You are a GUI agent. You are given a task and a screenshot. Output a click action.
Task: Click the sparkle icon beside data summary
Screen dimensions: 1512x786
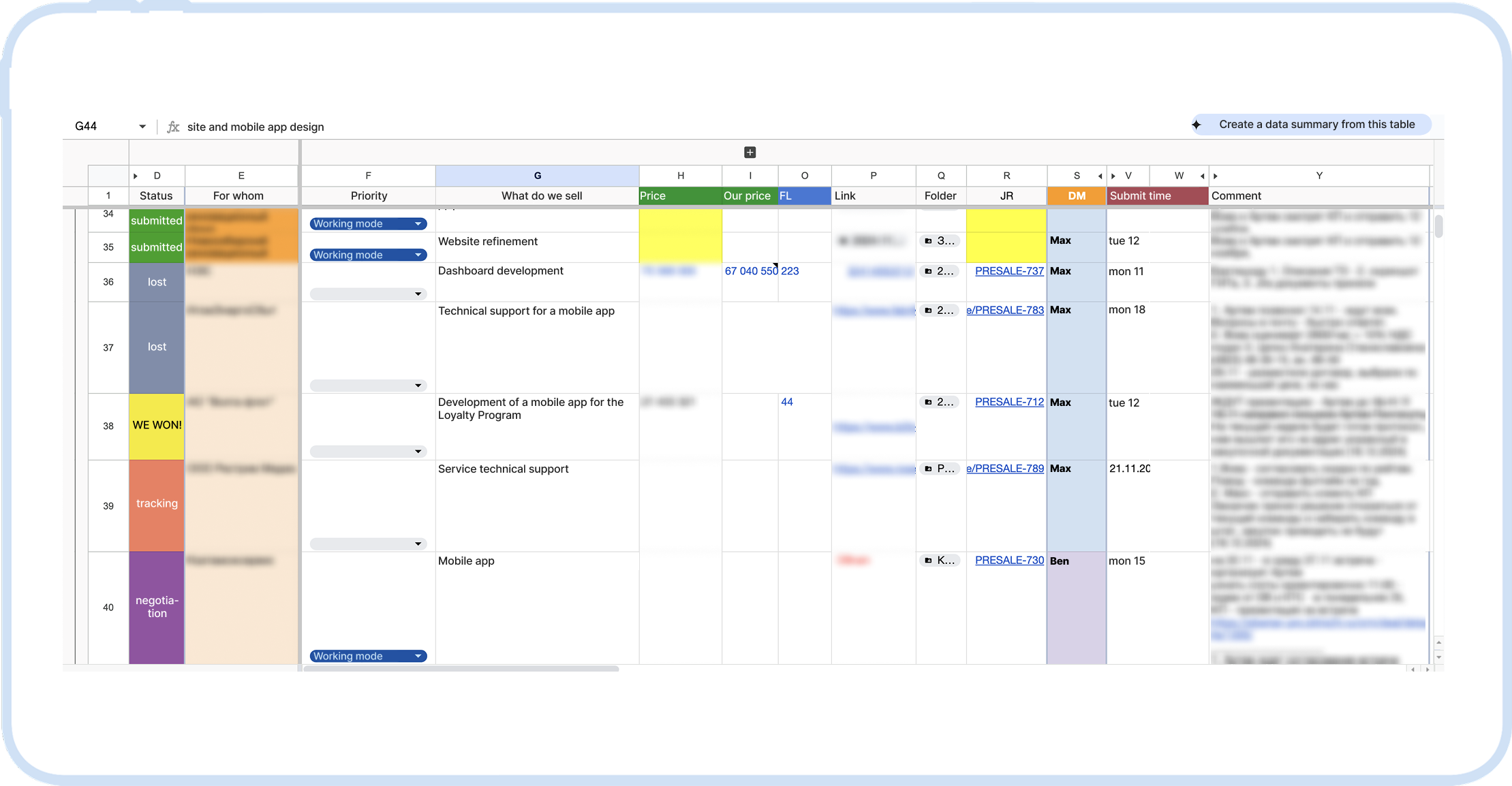coord(1197,125)
